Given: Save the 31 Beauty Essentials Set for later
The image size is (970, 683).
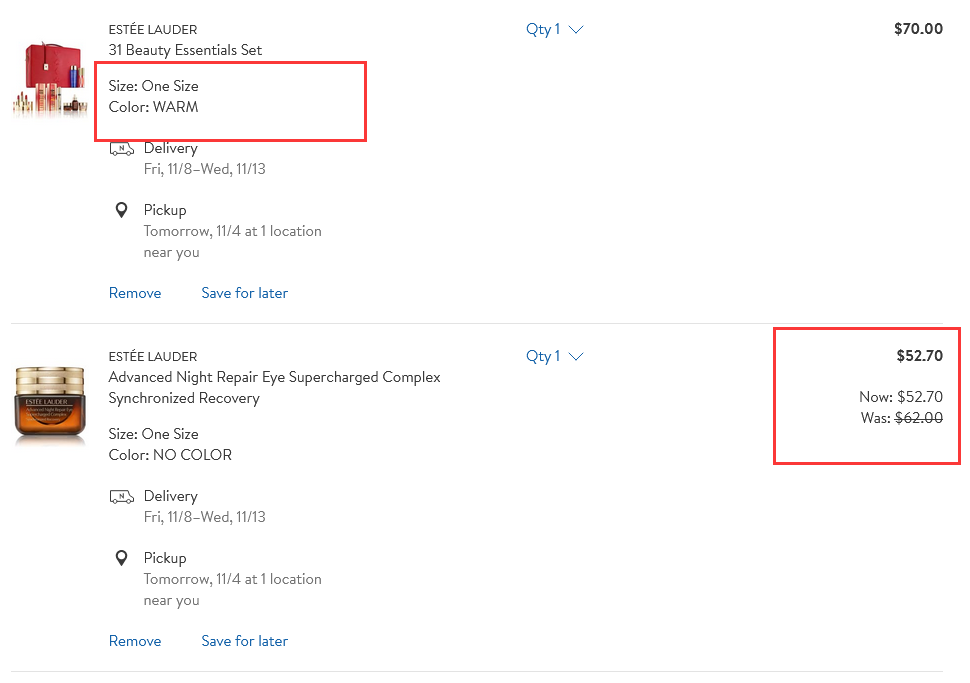Looking at the screenshot, I should tap(244, 293).
